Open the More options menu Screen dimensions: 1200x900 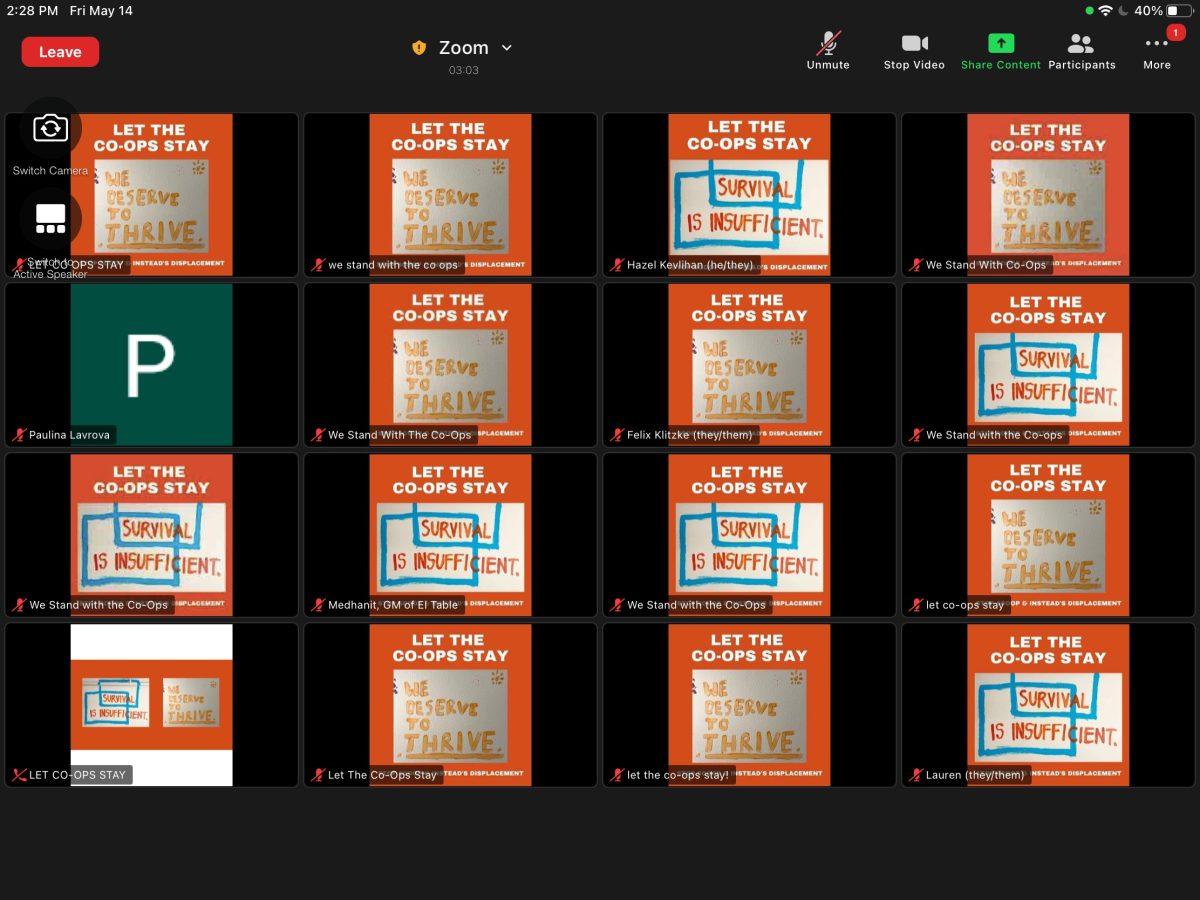[x=1156, y=50]
